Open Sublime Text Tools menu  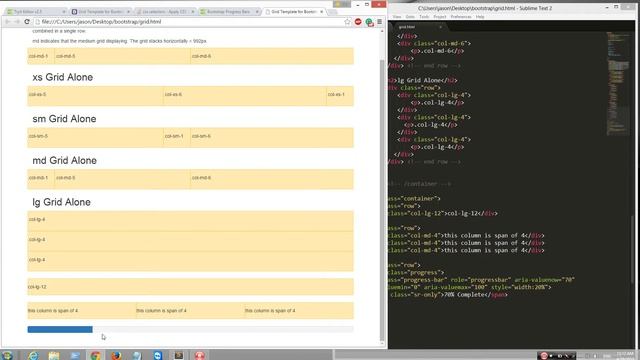point(424,17)
